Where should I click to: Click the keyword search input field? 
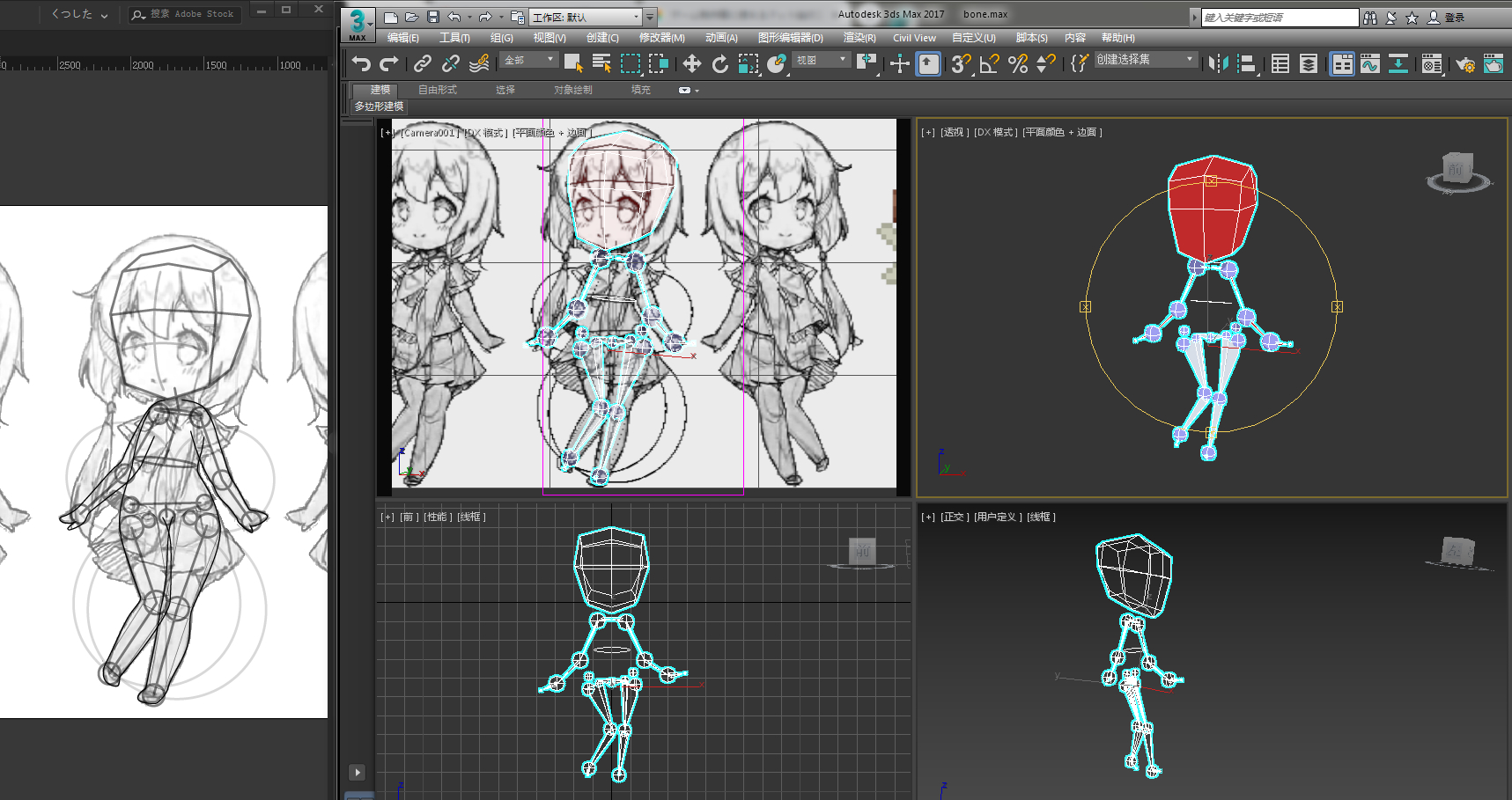(x=1280, y=18)
